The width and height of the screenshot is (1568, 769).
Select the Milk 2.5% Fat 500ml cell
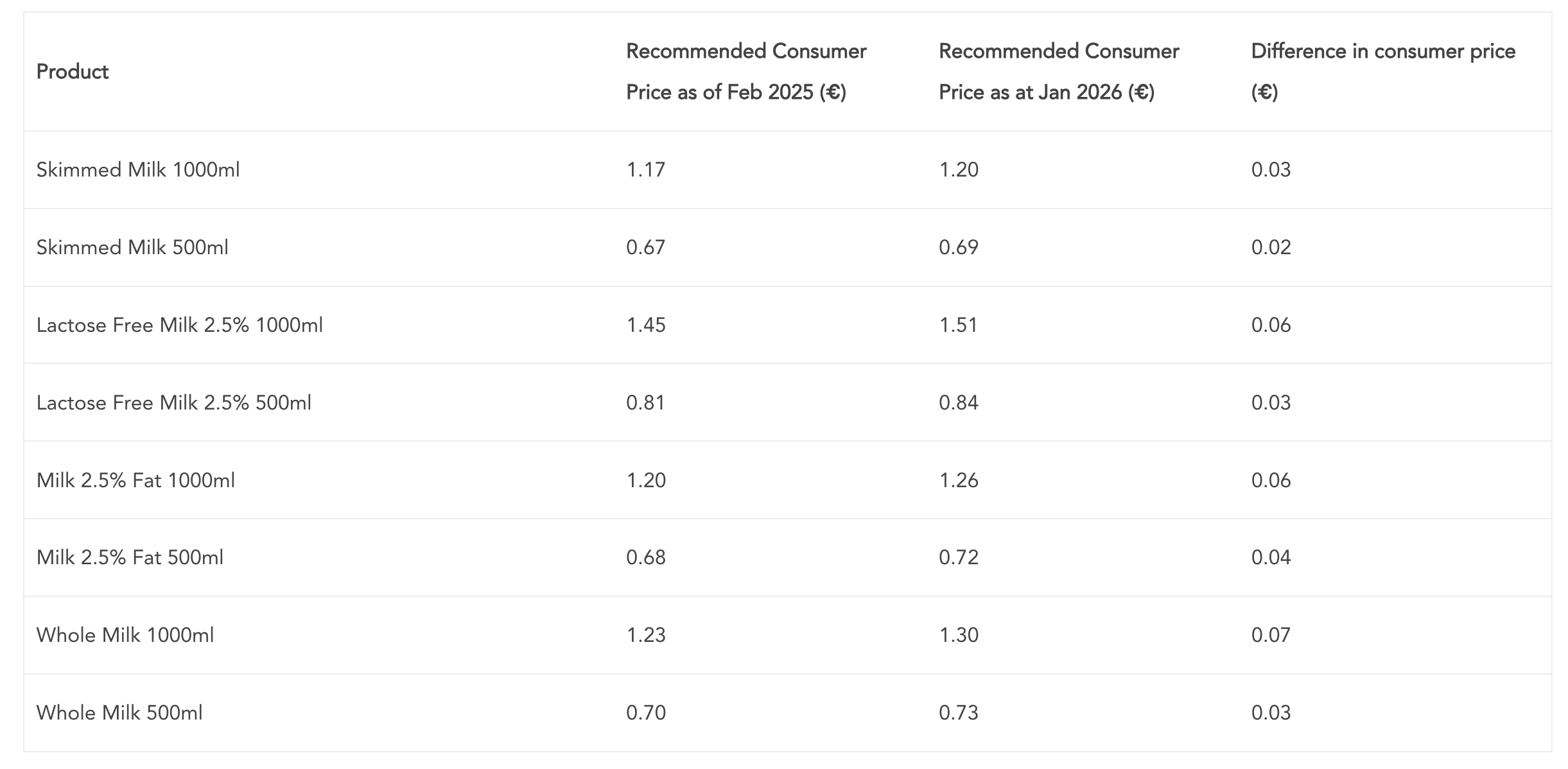click(130, 558)
